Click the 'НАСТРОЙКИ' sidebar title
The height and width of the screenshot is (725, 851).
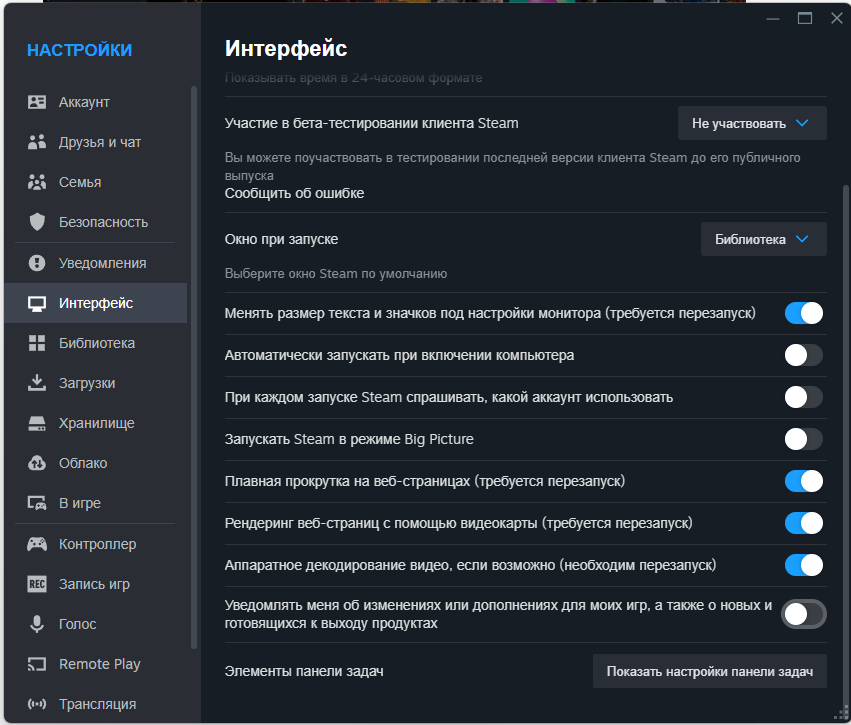pos(79,50)
